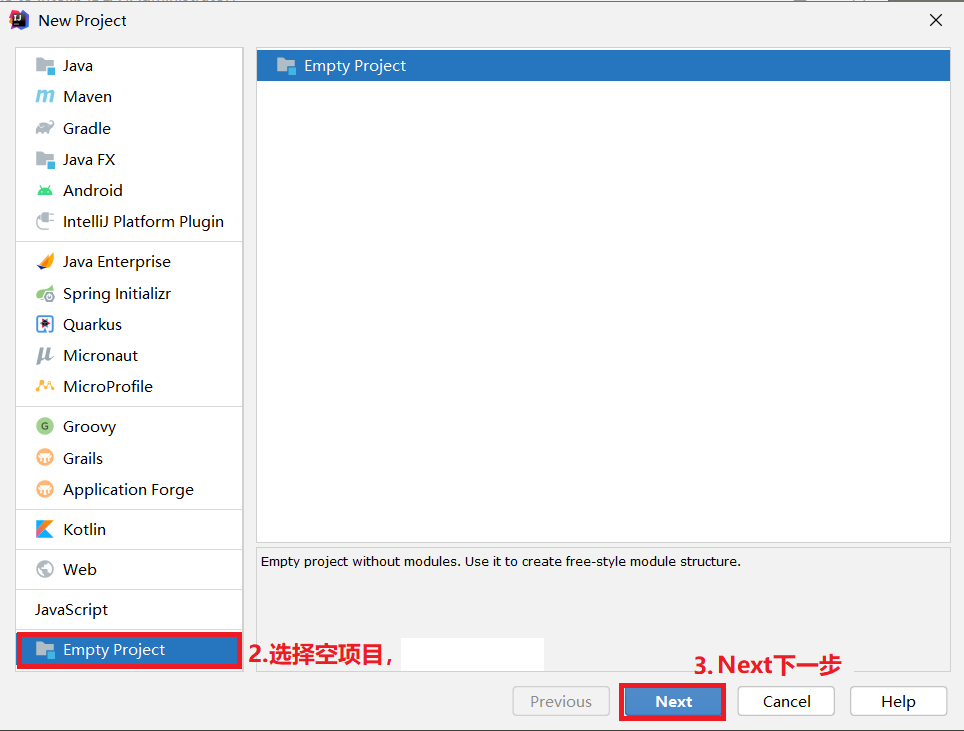
Task: Click the IntelliJ Platform Plugin icon
Action: click(45, 221)
